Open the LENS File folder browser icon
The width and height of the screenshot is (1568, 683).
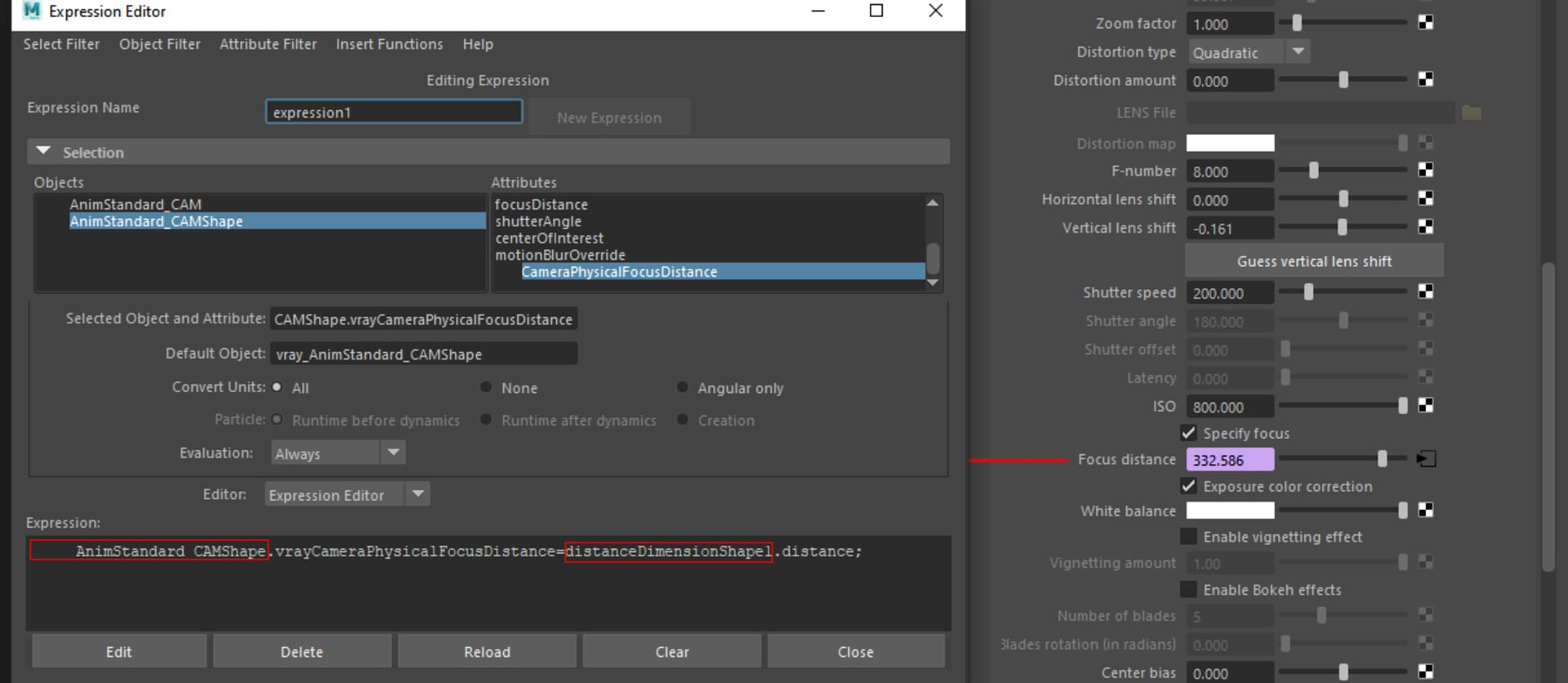tap(1472, 113)
